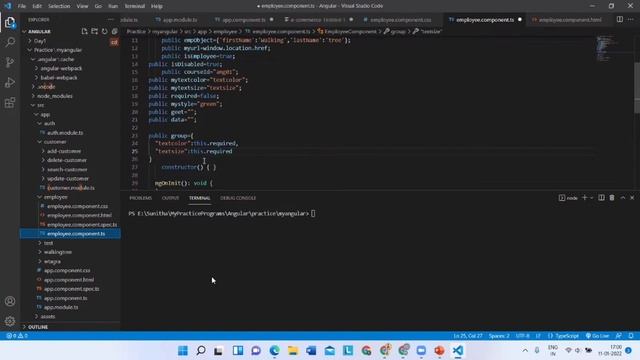Open the Manage settings gear

pyautogui.click(x=10, y=321)
